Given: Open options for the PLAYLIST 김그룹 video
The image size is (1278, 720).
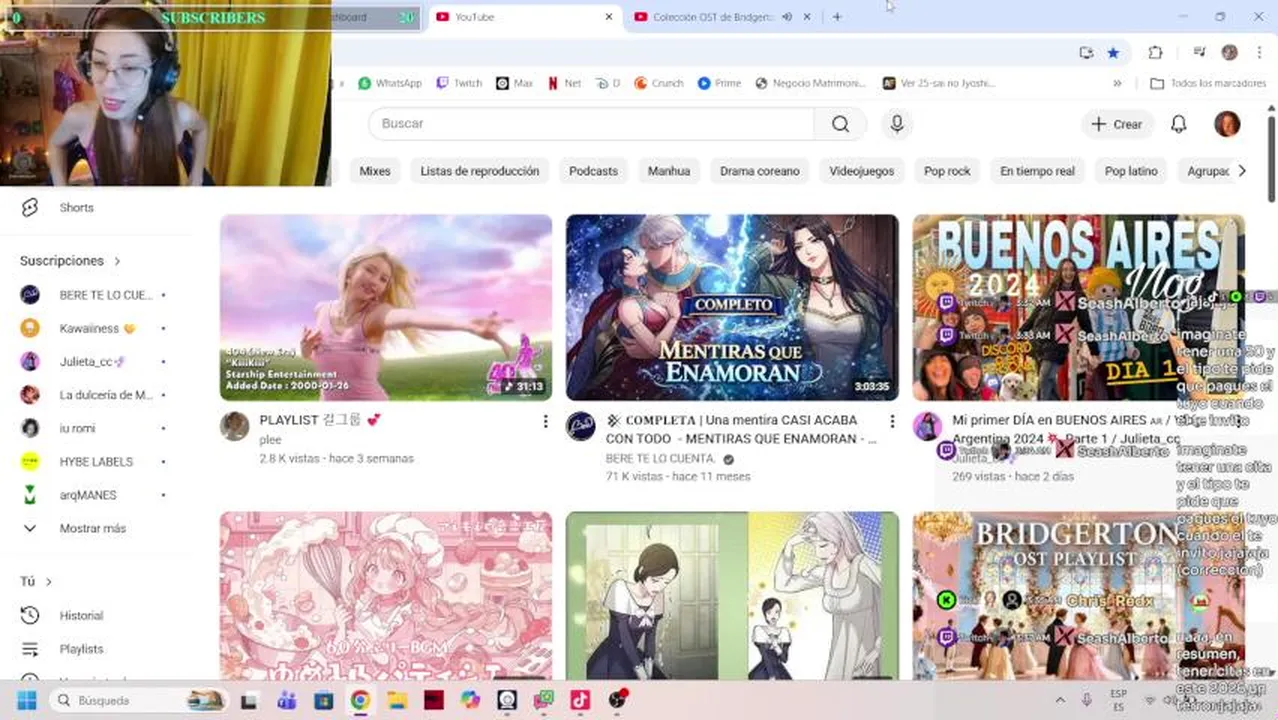Looking at the screenshot, I should click(545, 421).
